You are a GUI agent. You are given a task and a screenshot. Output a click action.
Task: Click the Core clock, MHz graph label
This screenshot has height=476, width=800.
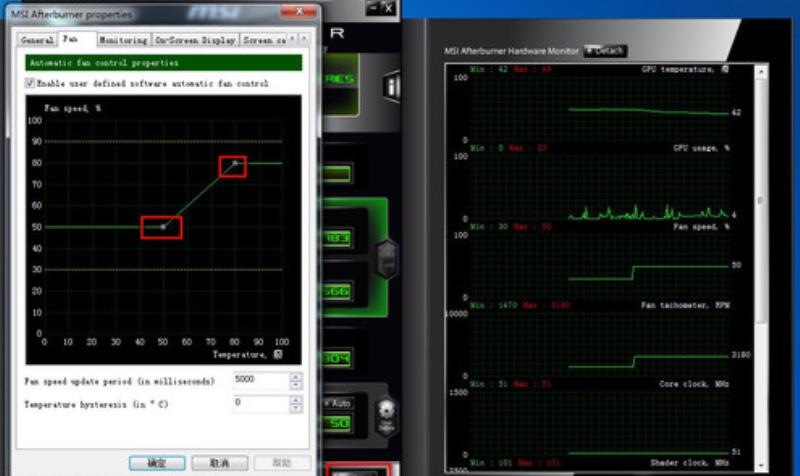(694, 384)
